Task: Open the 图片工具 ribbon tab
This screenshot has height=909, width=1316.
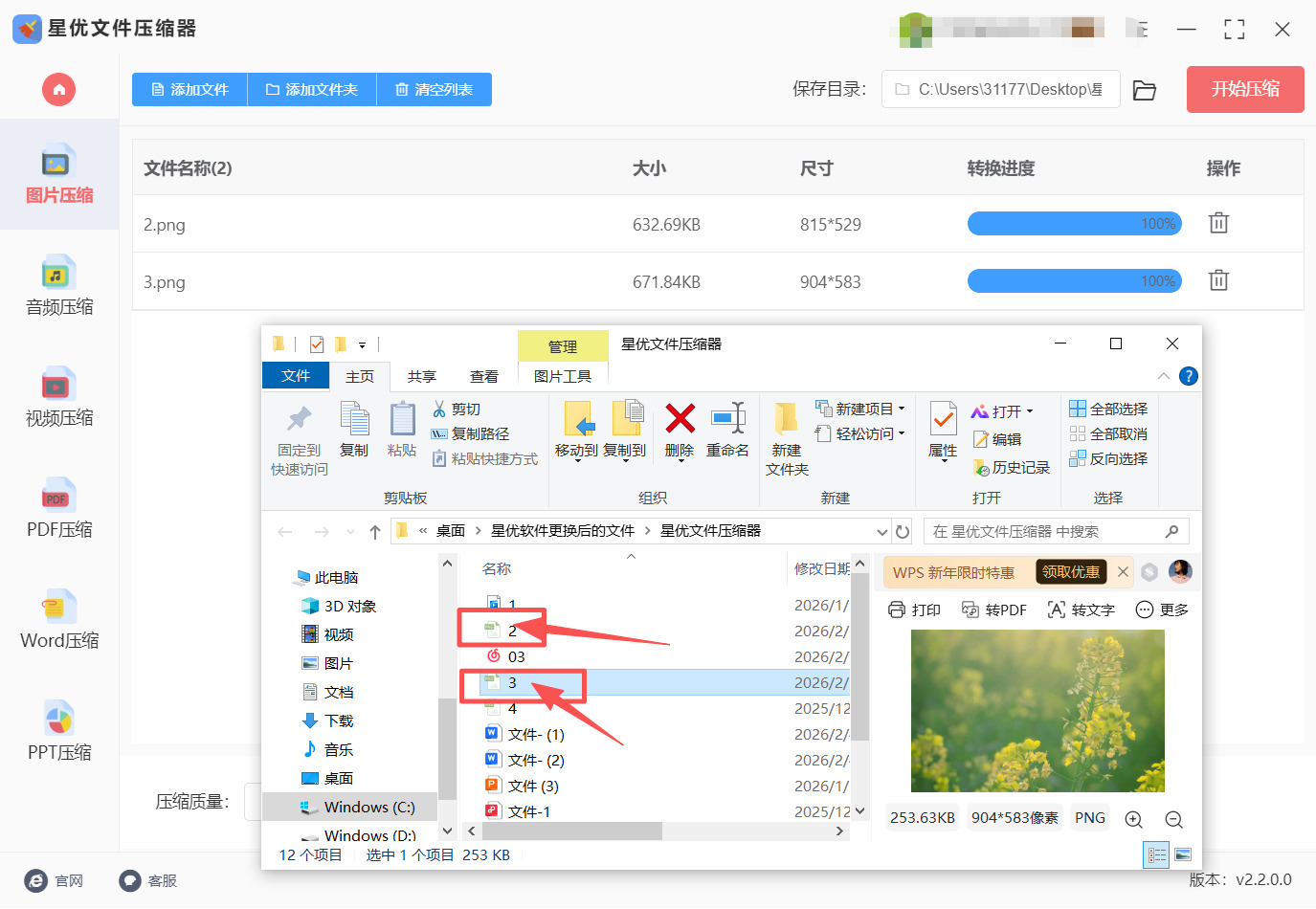Action: [x=563, y=377]
